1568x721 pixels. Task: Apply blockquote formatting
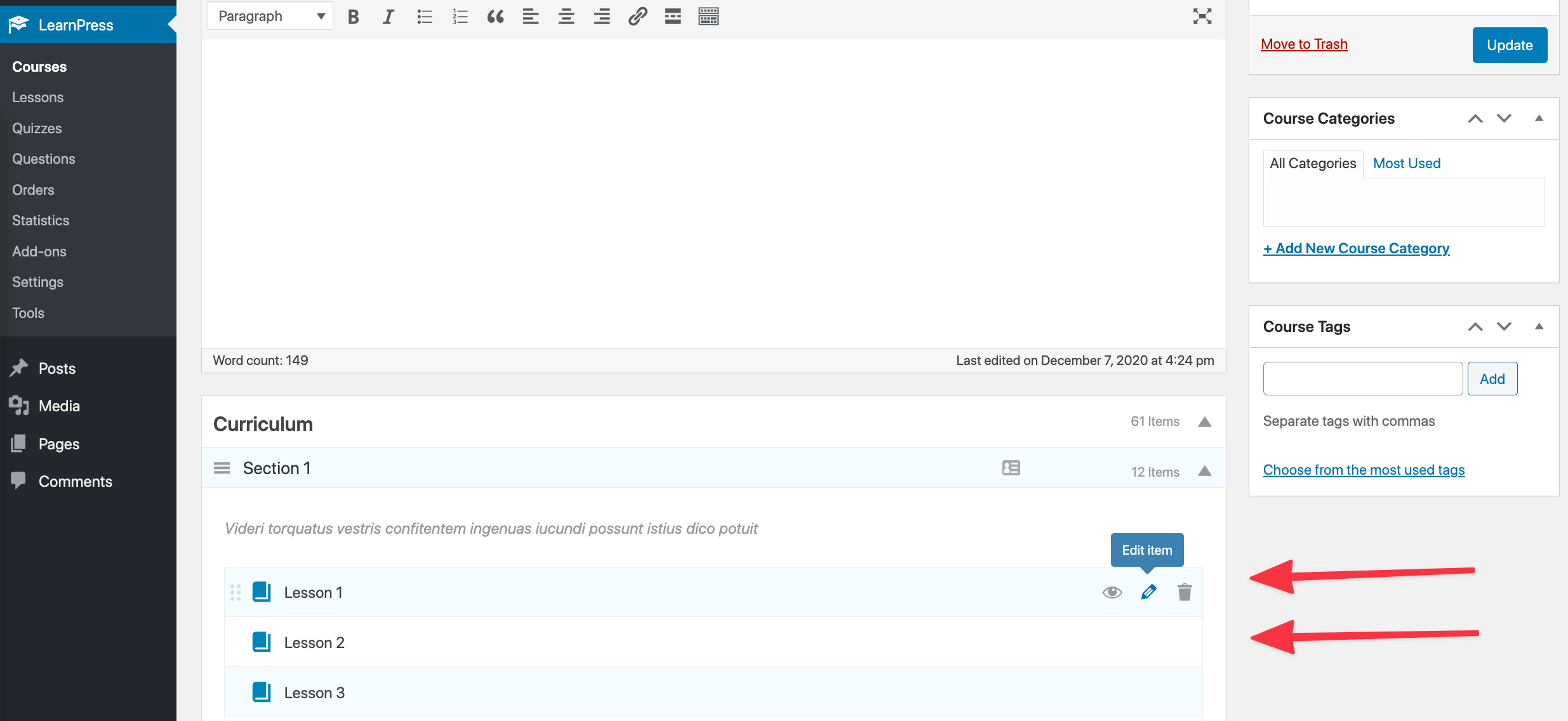495,17
